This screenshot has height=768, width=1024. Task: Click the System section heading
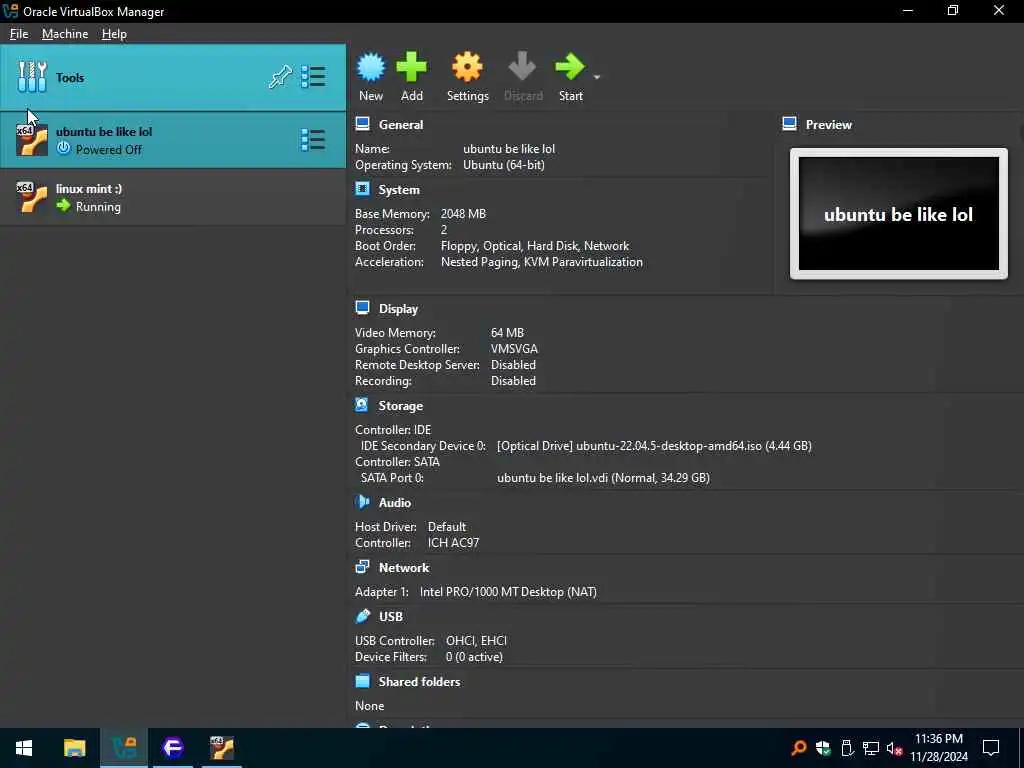(399, 190)
